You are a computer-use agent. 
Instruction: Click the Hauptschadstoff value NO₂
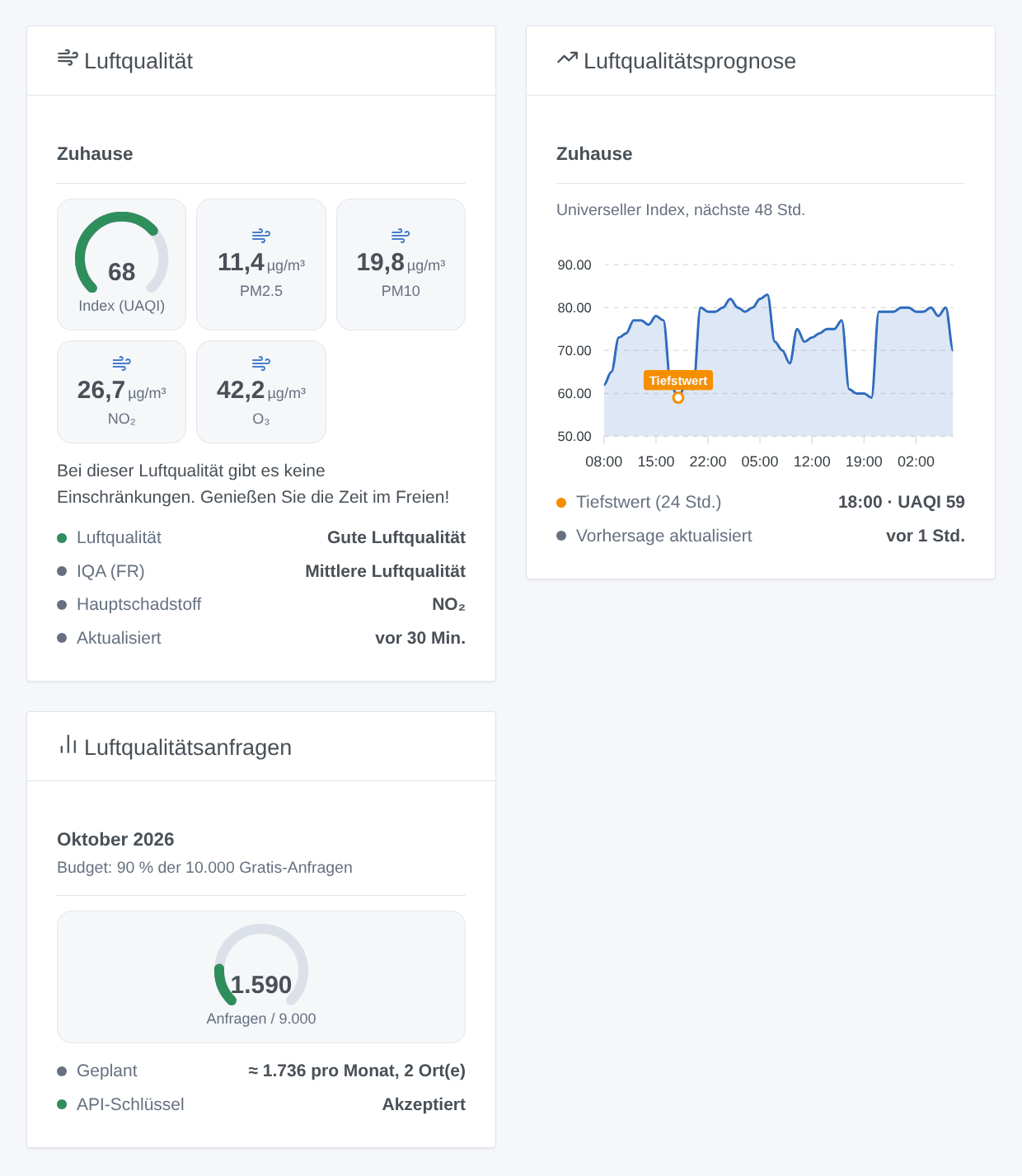448,604
